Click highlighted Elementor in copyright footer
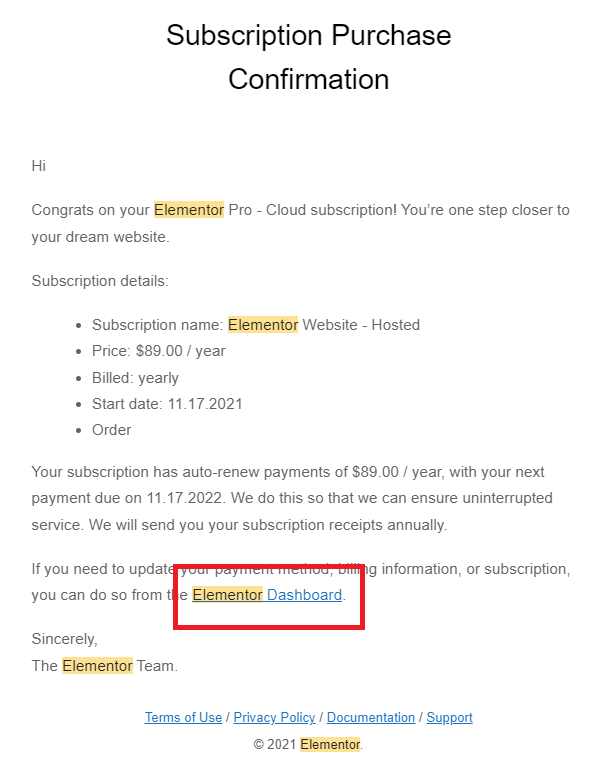Viewport: 608px width, 771px height. click(330, 744)
